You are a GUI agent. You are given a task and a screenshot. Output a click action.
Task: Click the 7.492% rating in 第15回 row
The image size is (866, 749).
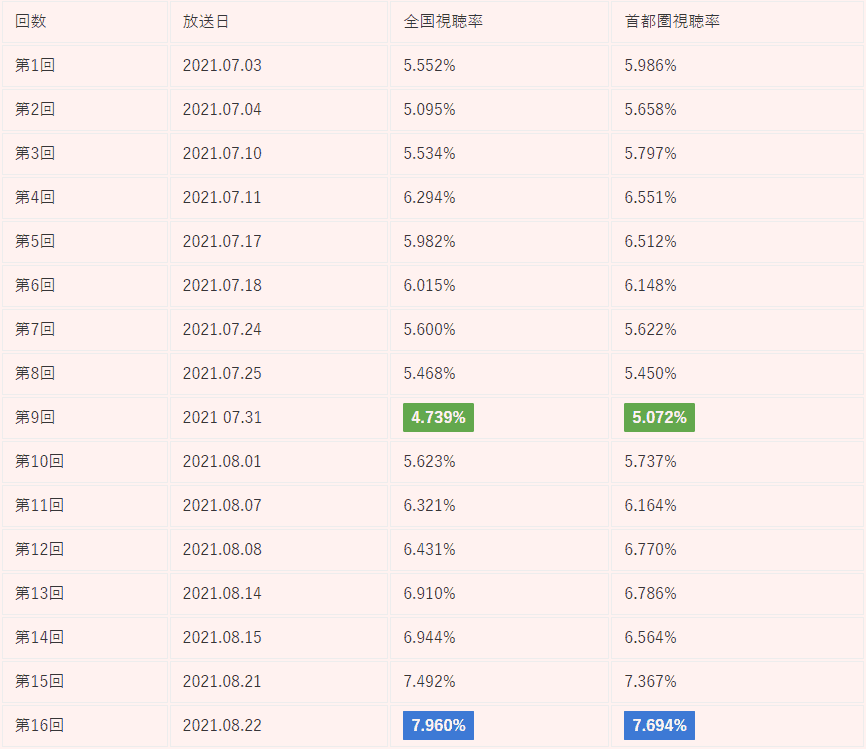pos(430,681)
